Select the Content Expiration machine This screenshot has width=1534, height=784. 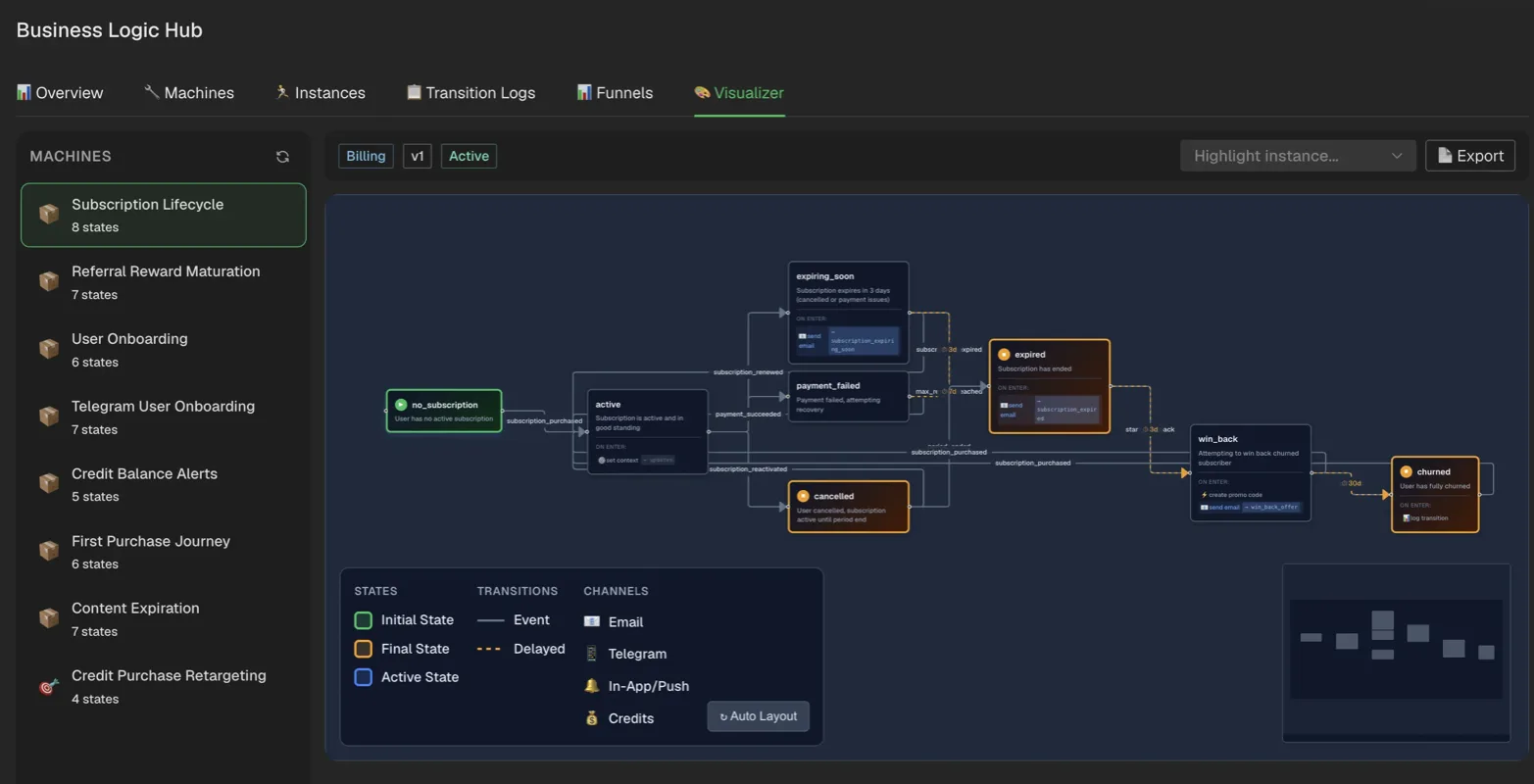click(164, 619)
